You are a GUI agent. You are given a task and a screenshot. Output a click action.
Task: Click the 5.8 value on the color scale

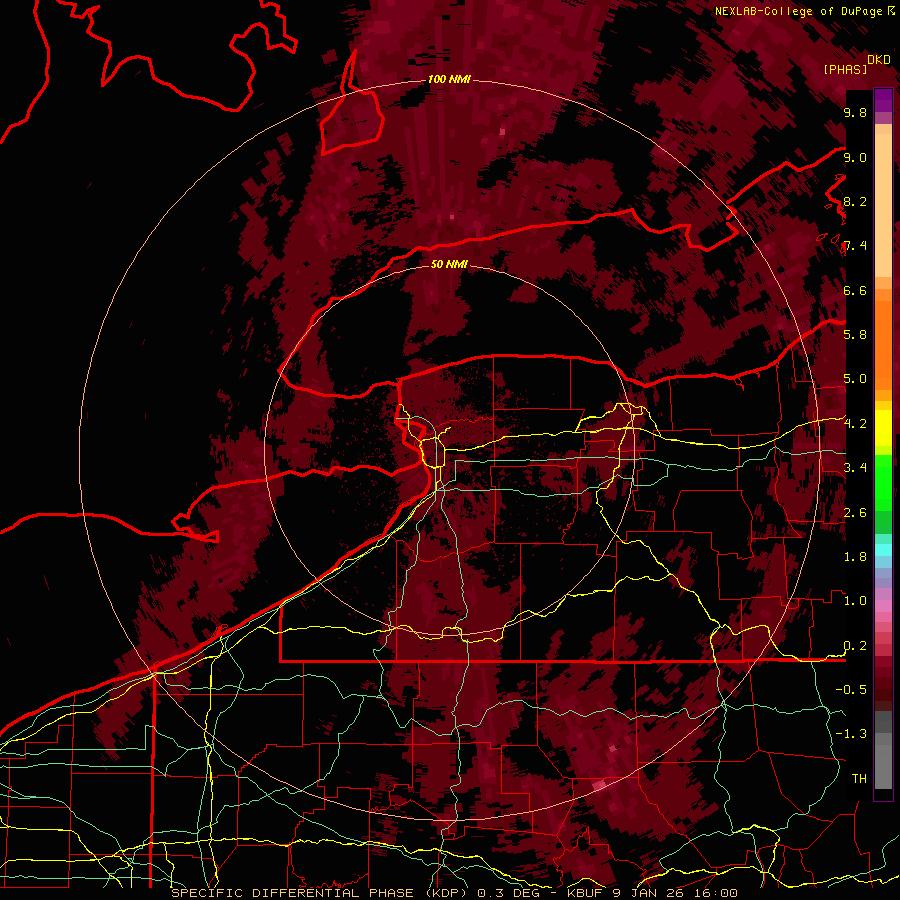[855, 335]
